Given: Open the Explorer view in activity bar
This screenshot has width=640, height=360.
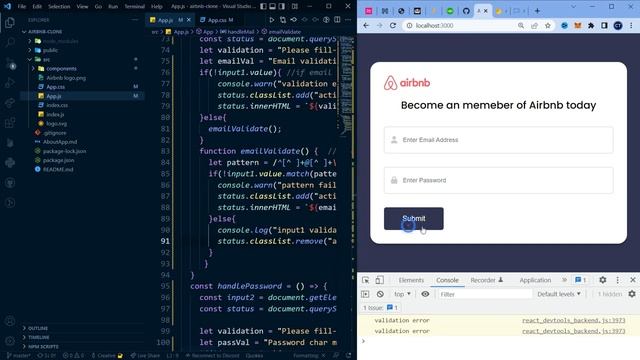Looking at the screenshot, I should (10, 22).
